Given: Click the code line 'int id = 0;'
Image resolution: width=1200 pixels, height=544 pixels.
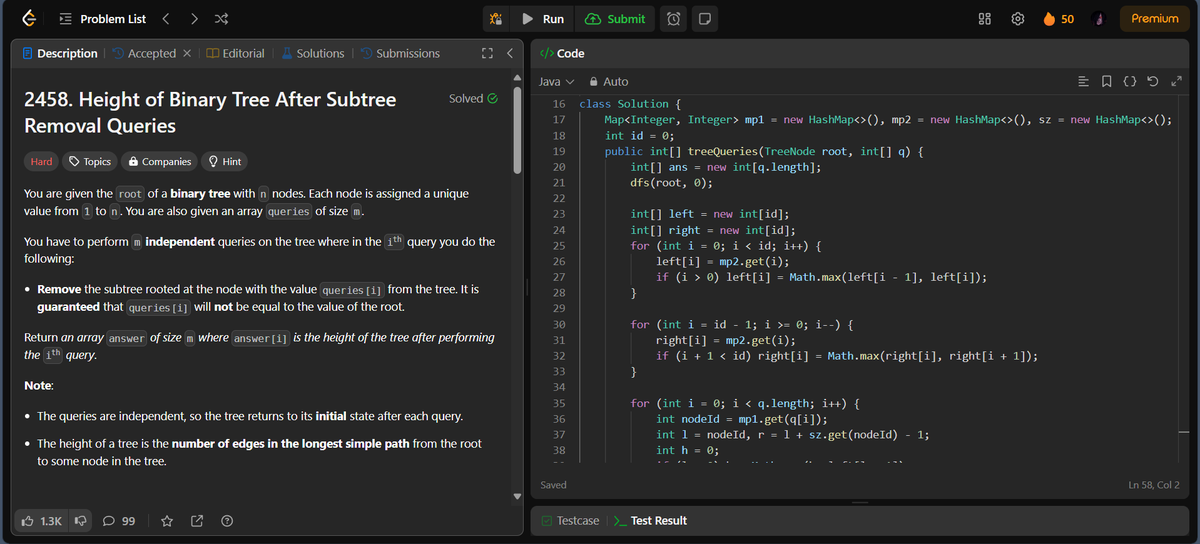Looking at the screenshot, I should (x=639, y=136).
